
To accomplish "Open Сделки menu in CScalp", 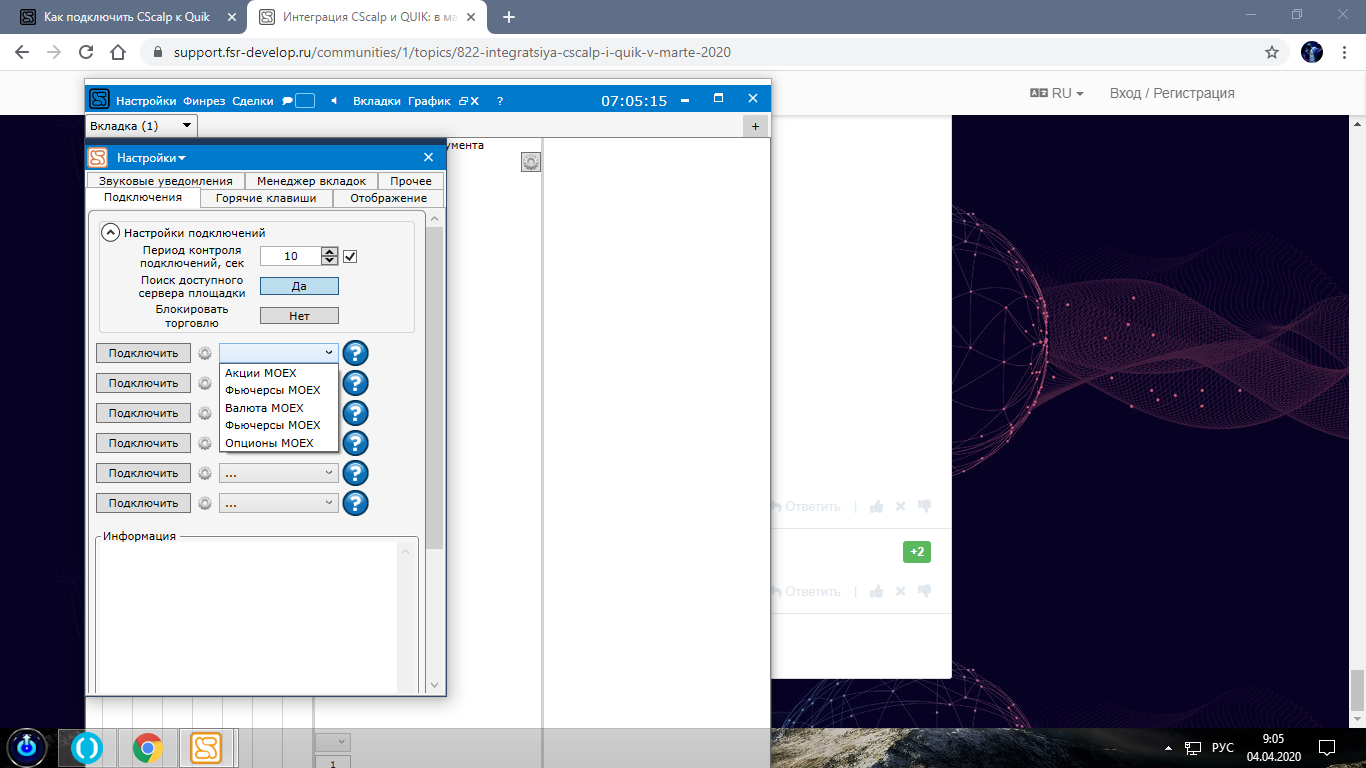I will point(253,101).
